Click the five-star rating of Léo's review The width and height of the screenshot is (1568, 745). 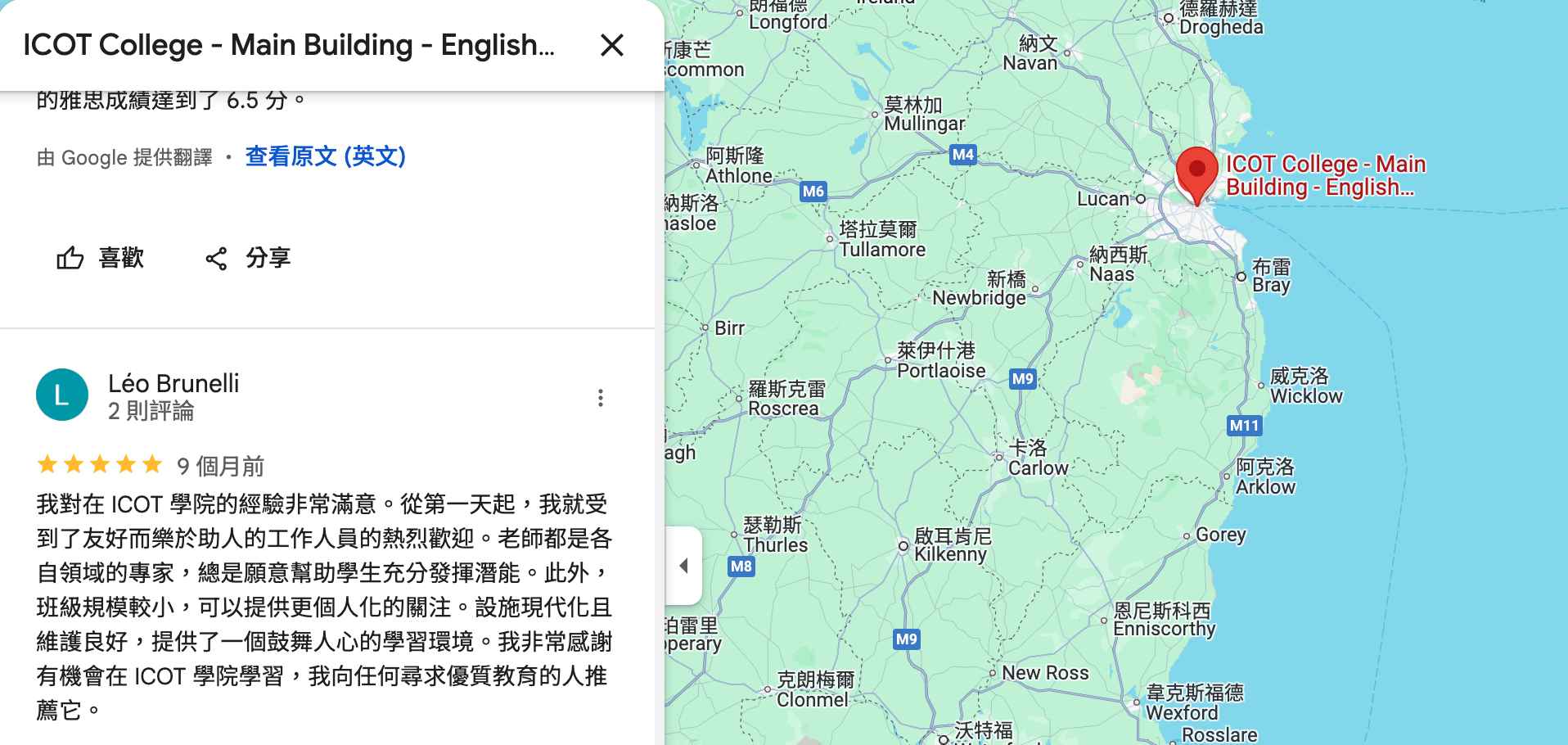click(x=100, y=465)
